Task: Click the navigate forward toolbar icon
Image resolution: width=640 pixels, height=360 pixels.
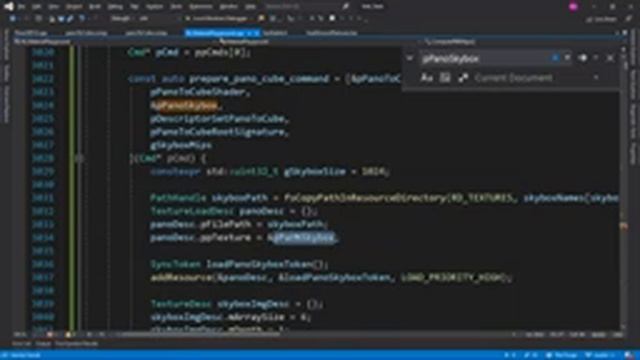Action: 27,19
